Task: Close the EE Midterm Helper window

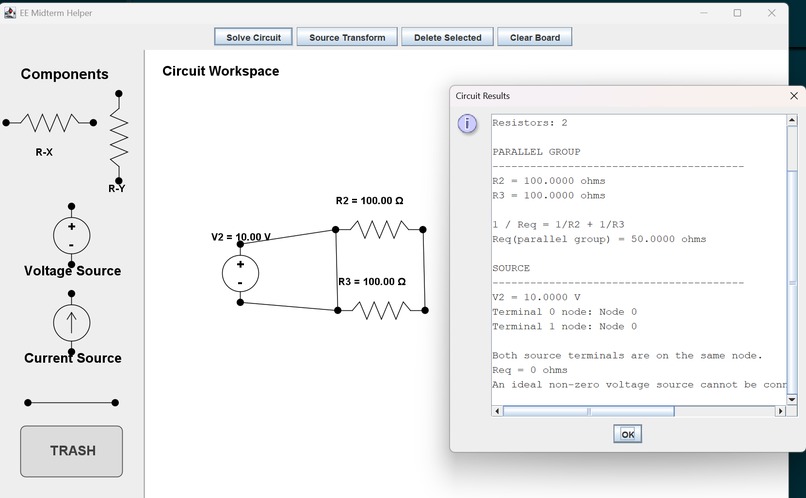Action: [772, 13]
